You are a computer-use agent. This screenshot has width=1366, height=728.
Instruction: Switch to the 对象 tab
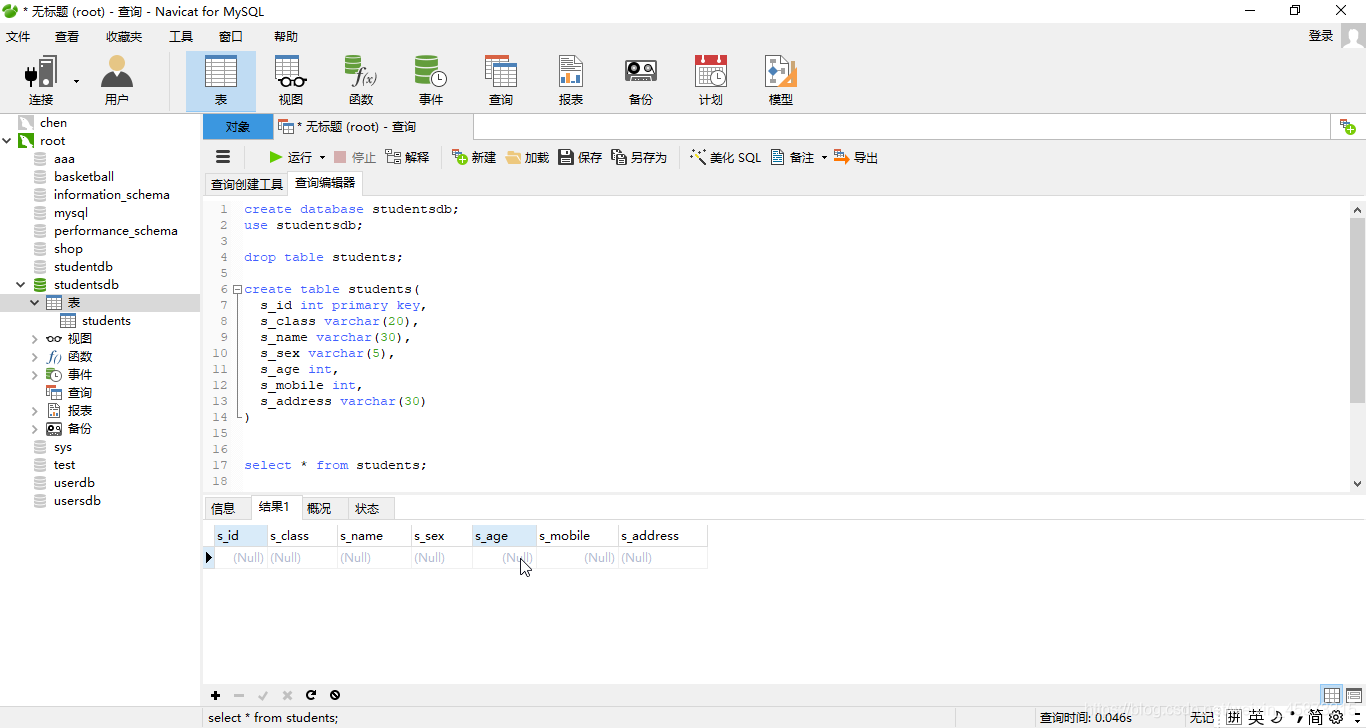pyautogui.click(x=238, y=127)
